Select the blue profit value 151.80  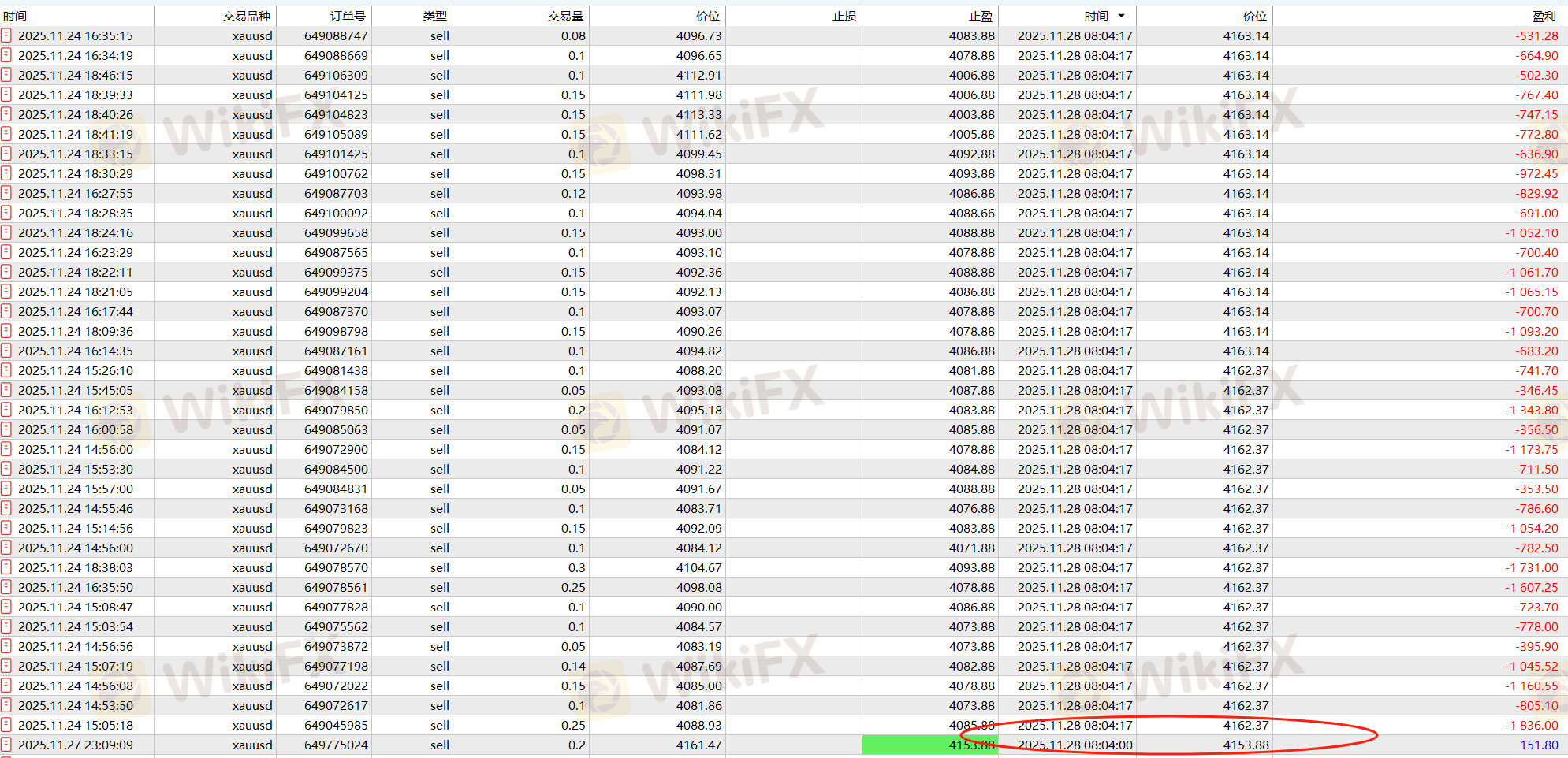[1538, 745]
